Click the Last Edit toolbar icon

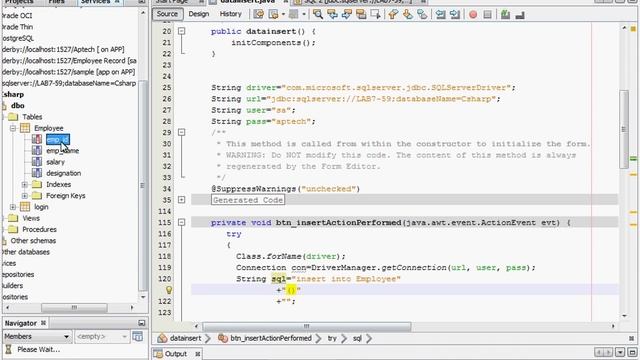pyautogui.click(x=258, y=14)
